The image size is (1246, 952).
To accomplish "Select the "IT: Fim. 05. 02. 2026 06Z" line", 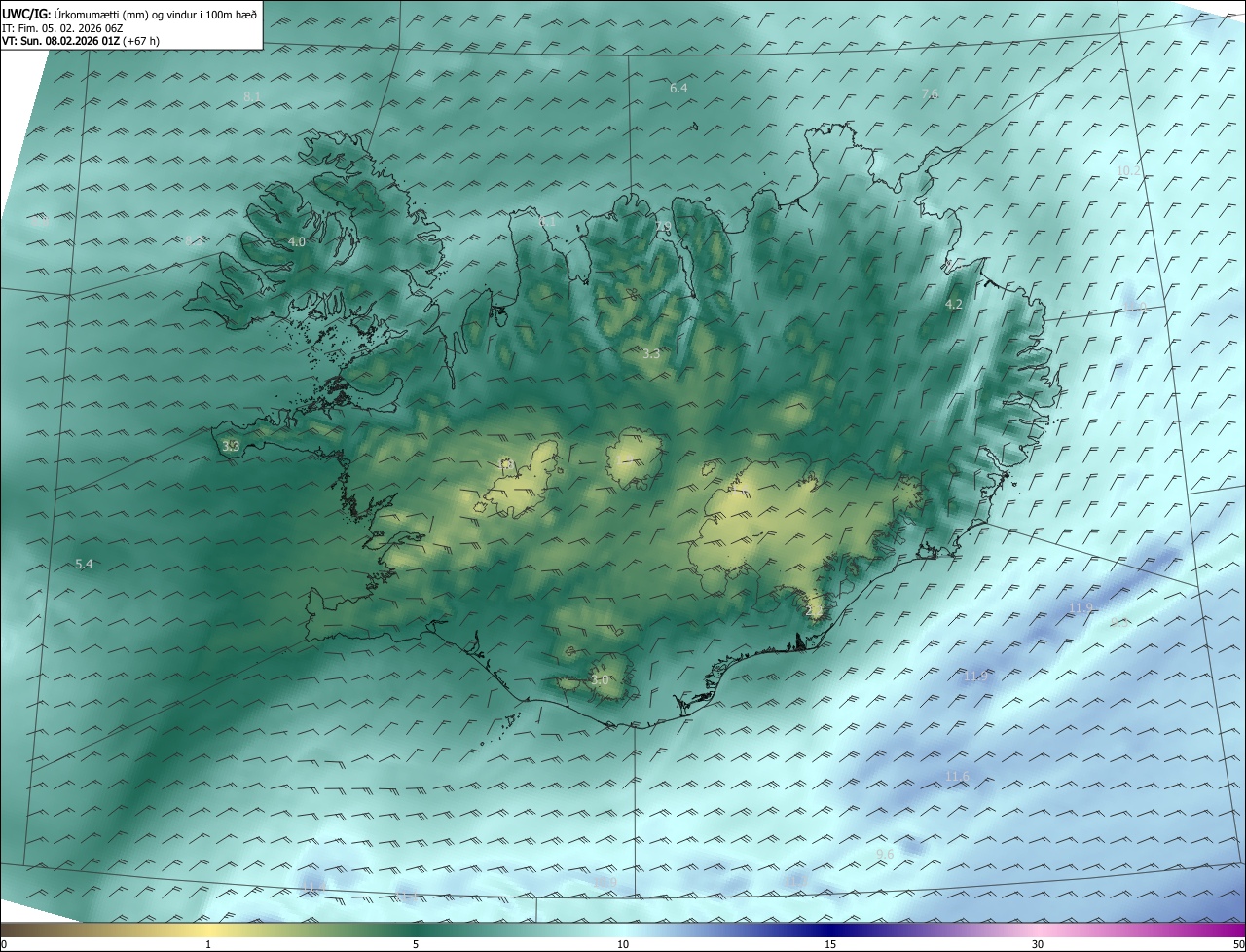I will tap(62, 28).
